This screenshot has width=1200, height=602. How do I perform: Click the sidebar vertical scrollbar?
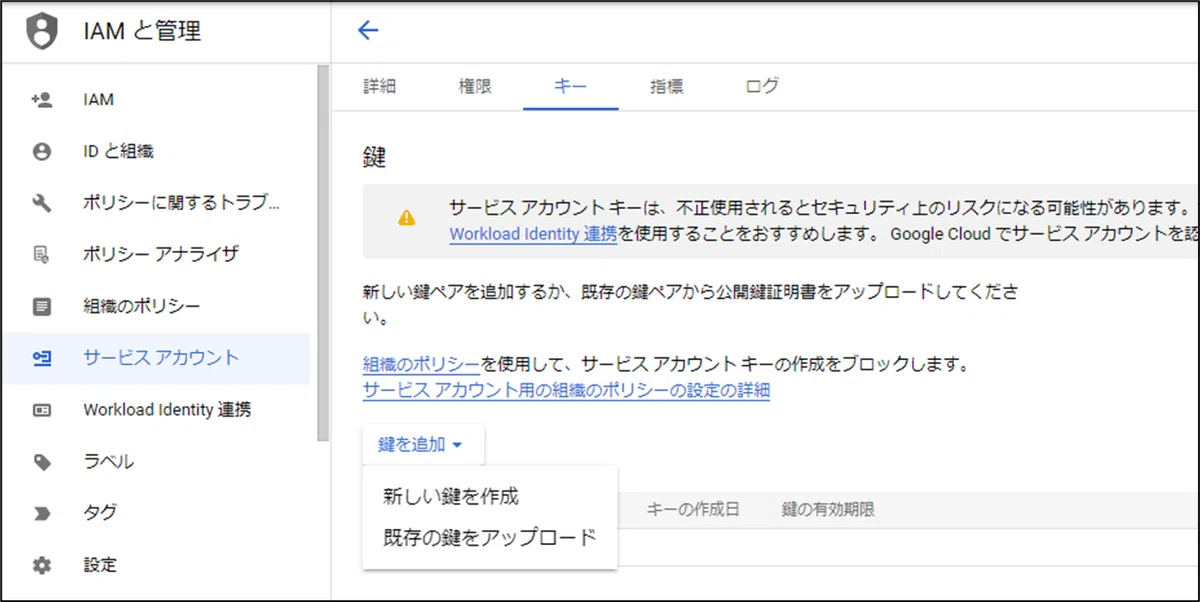point(322,253)
